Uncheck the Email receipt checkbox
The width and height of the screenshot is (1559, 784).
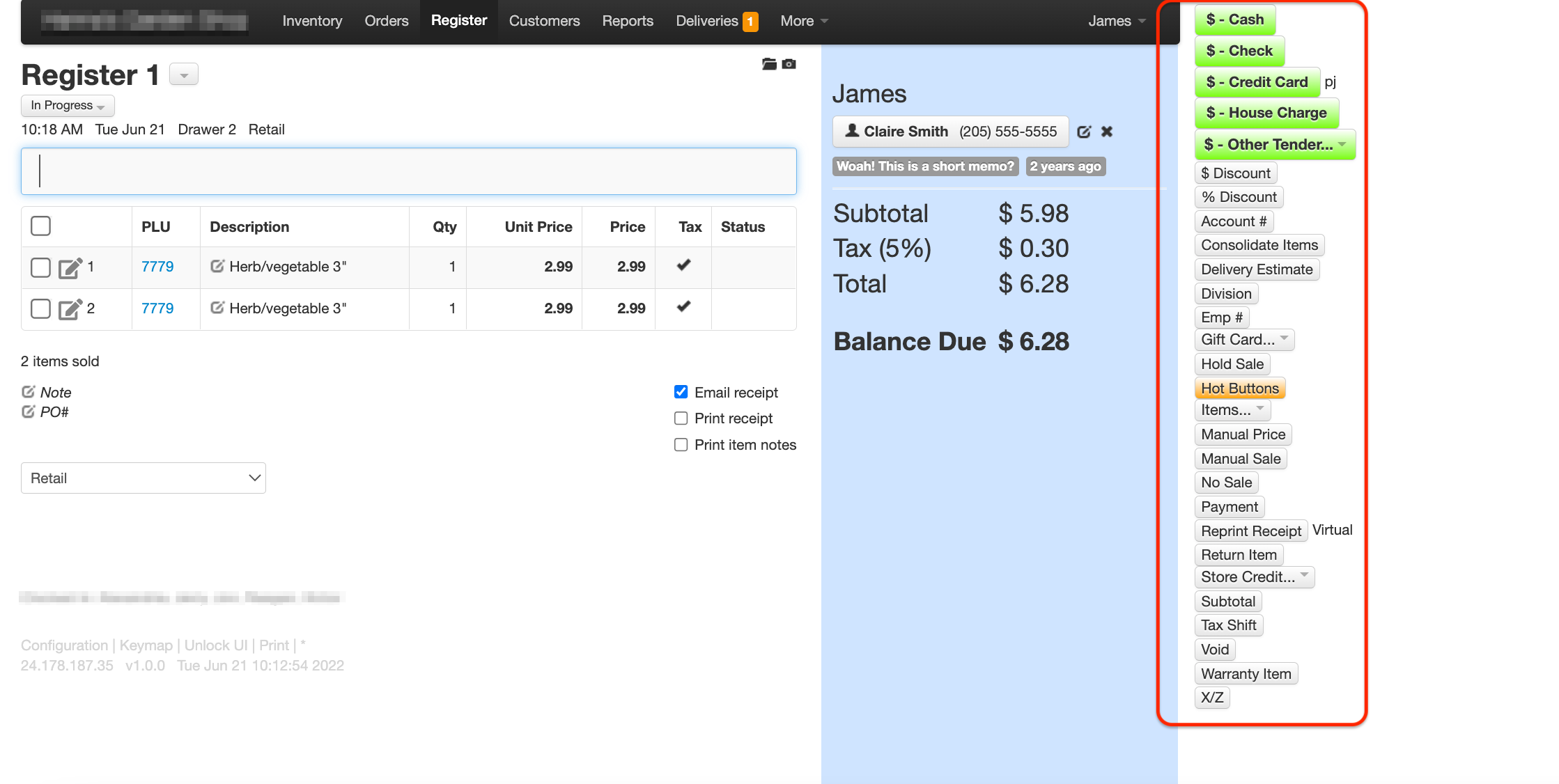(681, 392)
